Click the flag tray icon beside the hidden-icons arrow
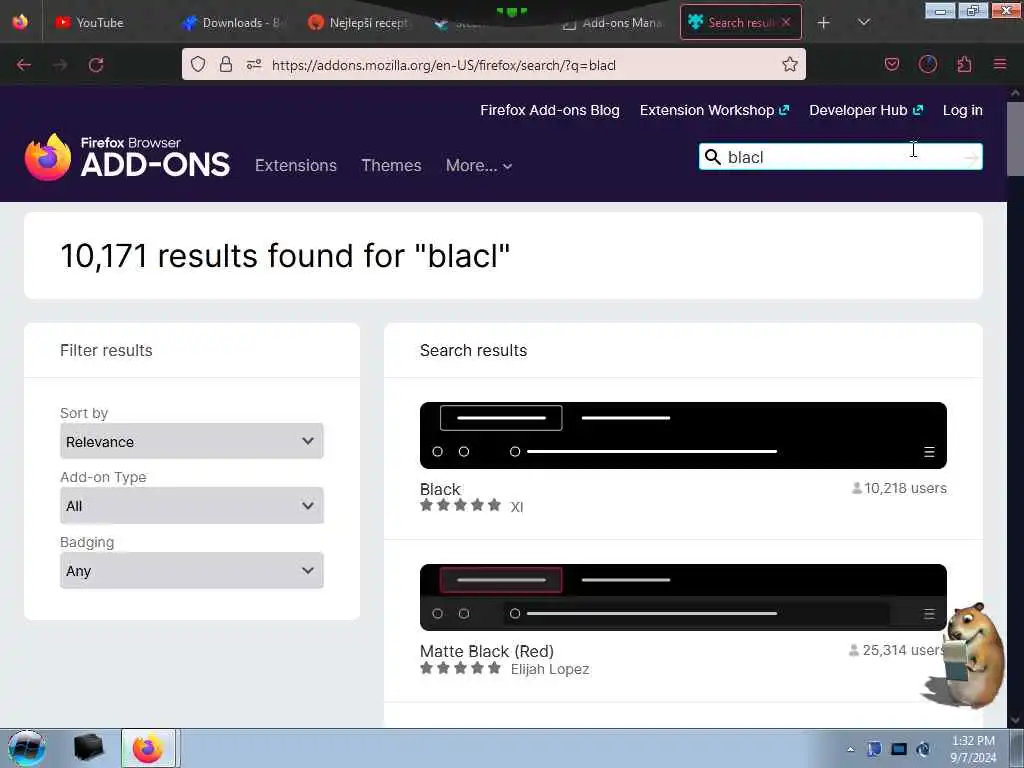The image size is (1024, 768). [874, 749]
